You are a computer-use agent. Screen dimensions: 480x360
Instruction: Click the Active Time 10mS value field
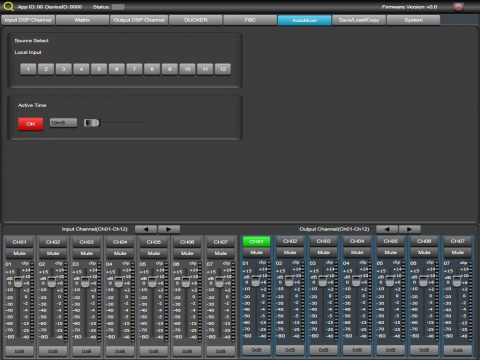(x=63, y=123)
